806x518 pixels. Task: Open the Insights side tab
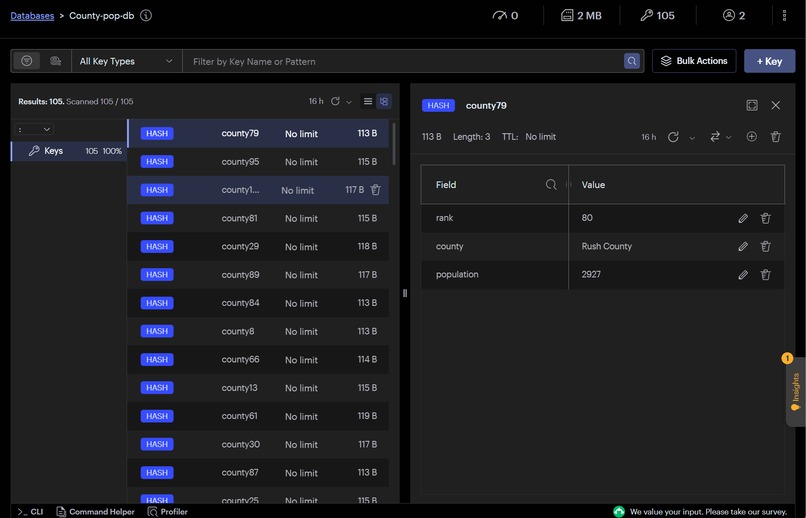pyautogui.click(x=795, y=392)
